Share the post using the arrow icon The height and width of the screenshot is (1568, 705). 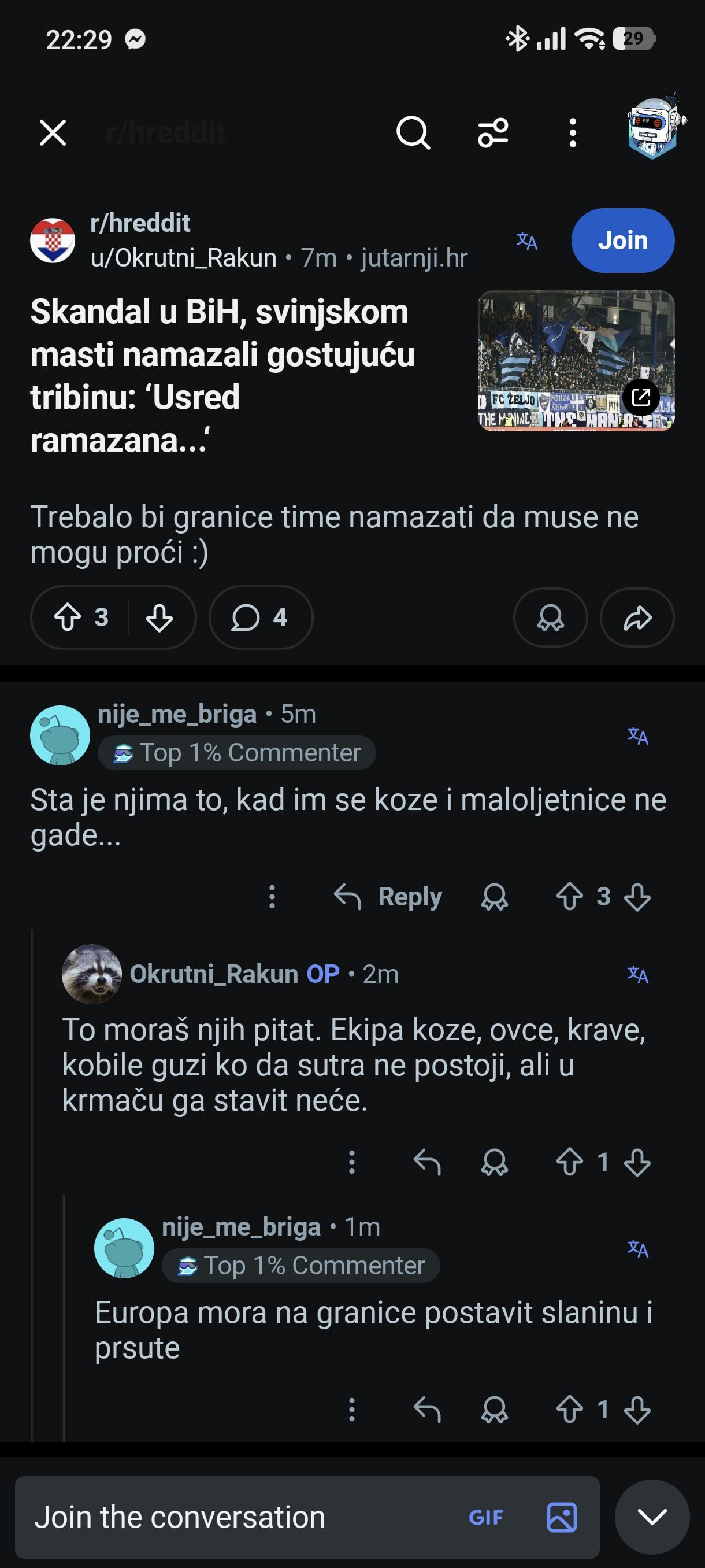click(x=637, y=617)
